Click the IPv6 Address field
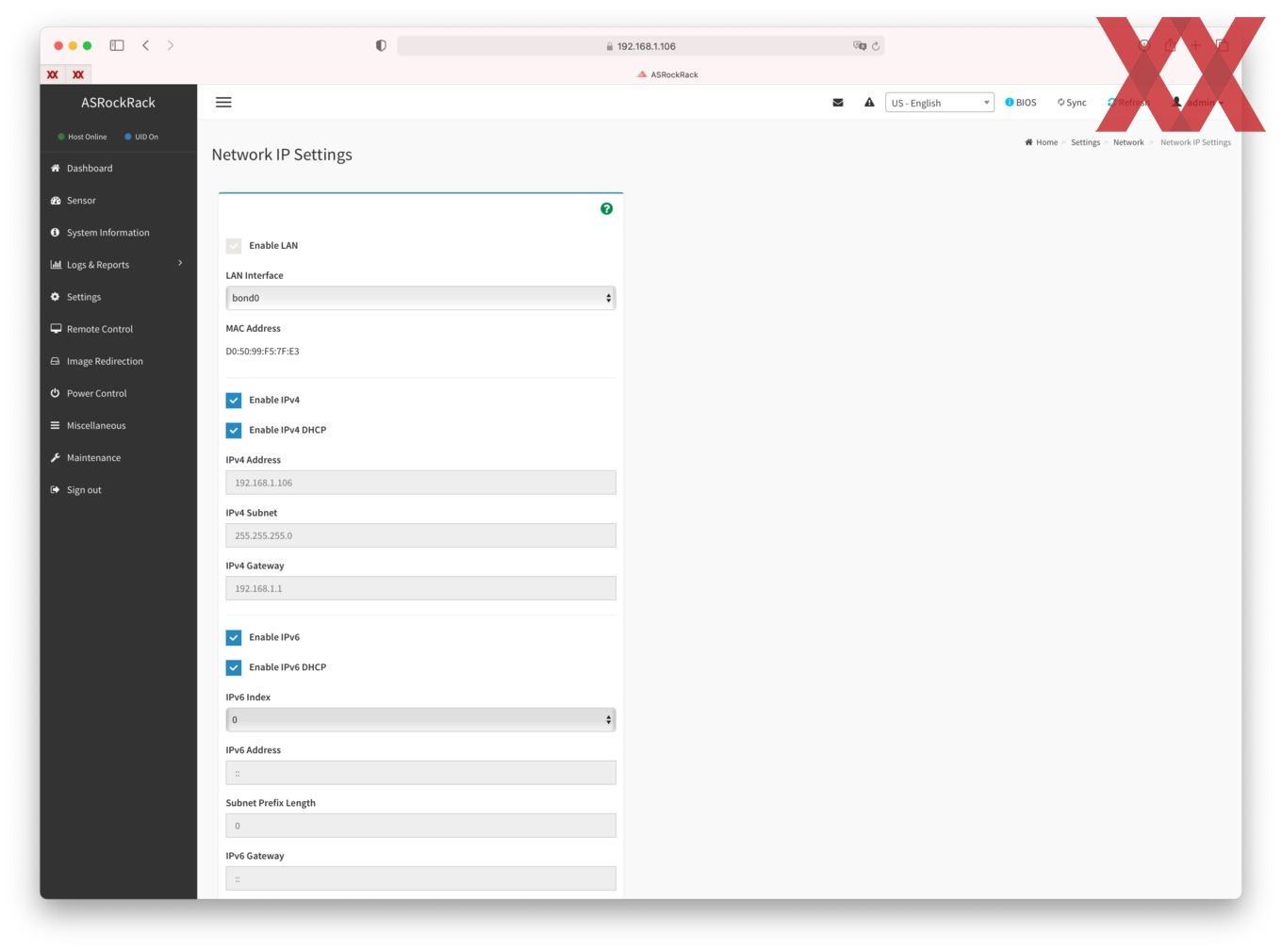 click(x=420, y=773)
